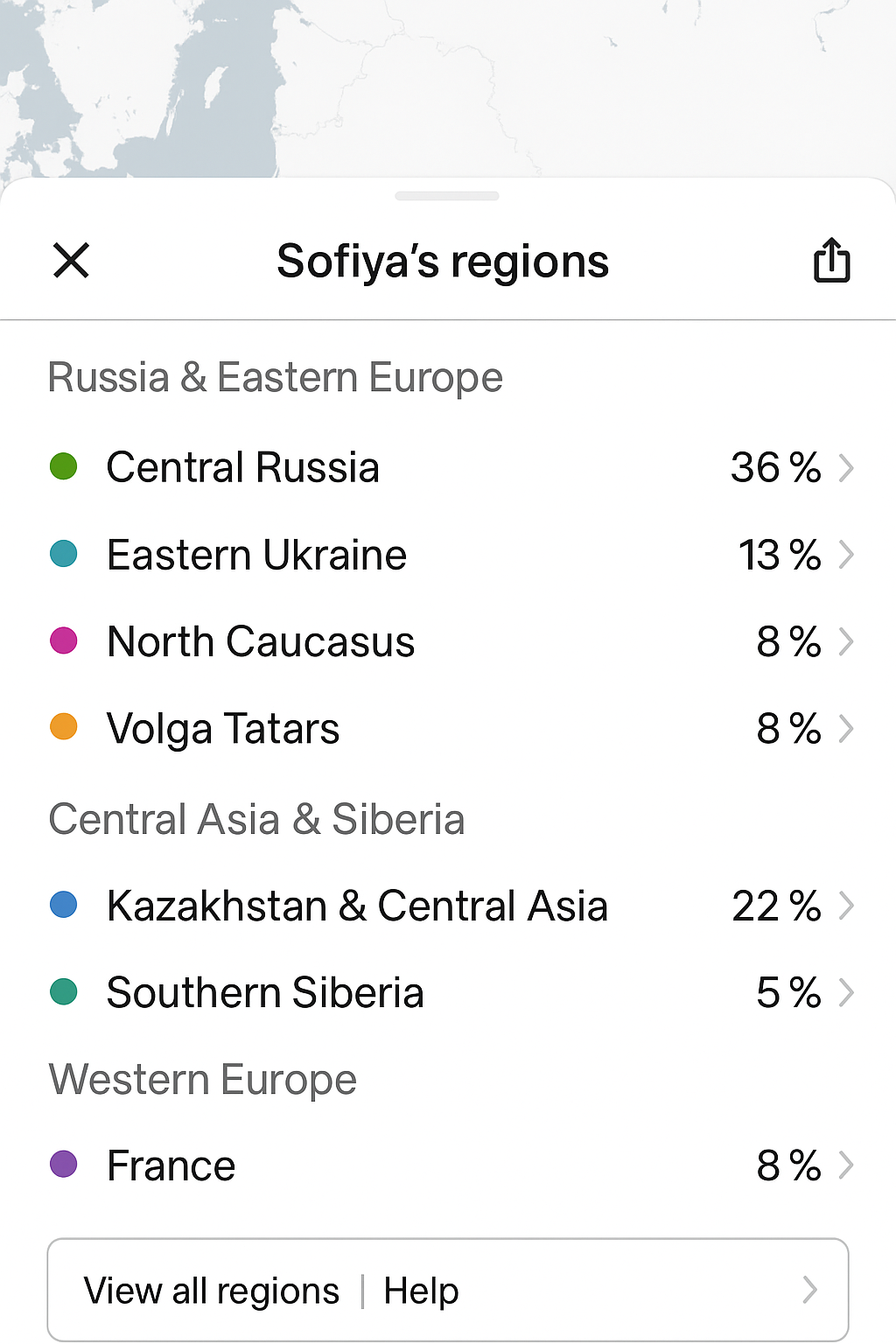Click the green Southern Siberia dot
The height and width of the screenshot is (1344, 896).
[x=64, y=991]
